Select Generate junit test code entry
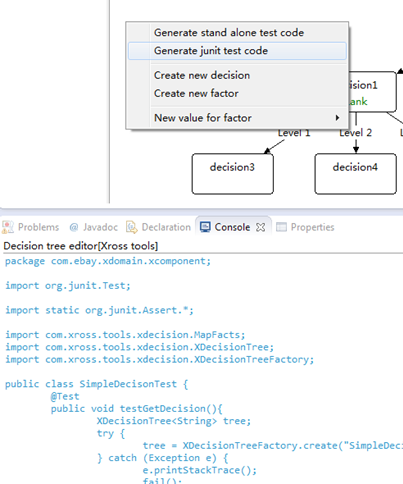403x484 pixels. (x=237, y=51)
